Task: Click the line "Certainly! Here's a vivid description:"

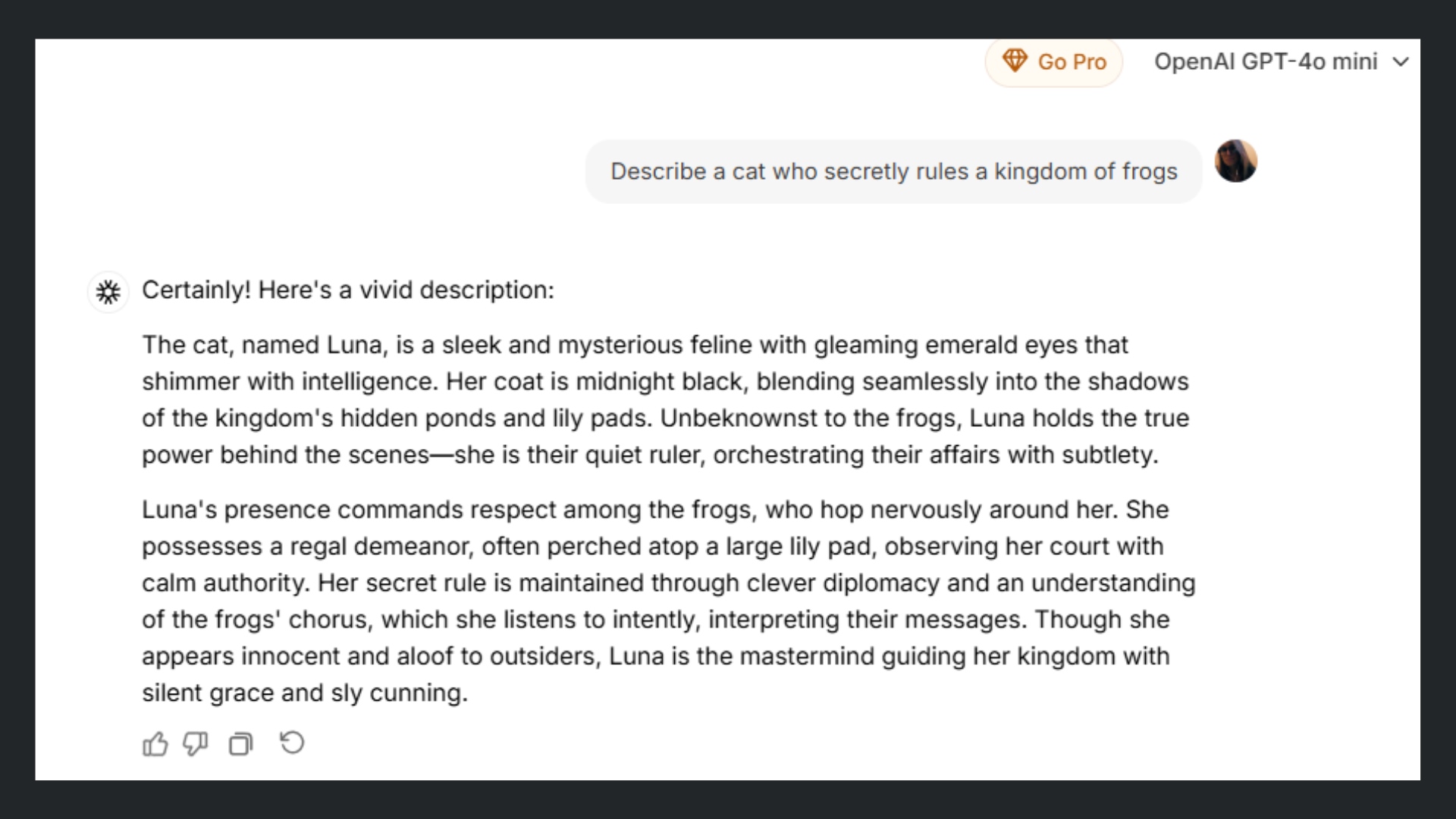Action: point(348,290)
